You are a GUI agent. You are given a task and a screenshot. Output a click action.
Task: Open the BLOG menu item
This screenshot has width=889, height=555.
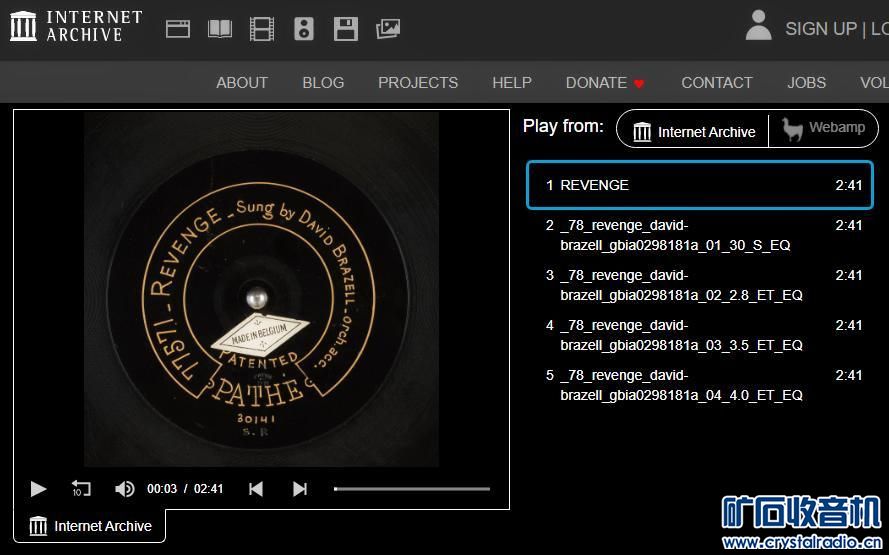[323, 83]
